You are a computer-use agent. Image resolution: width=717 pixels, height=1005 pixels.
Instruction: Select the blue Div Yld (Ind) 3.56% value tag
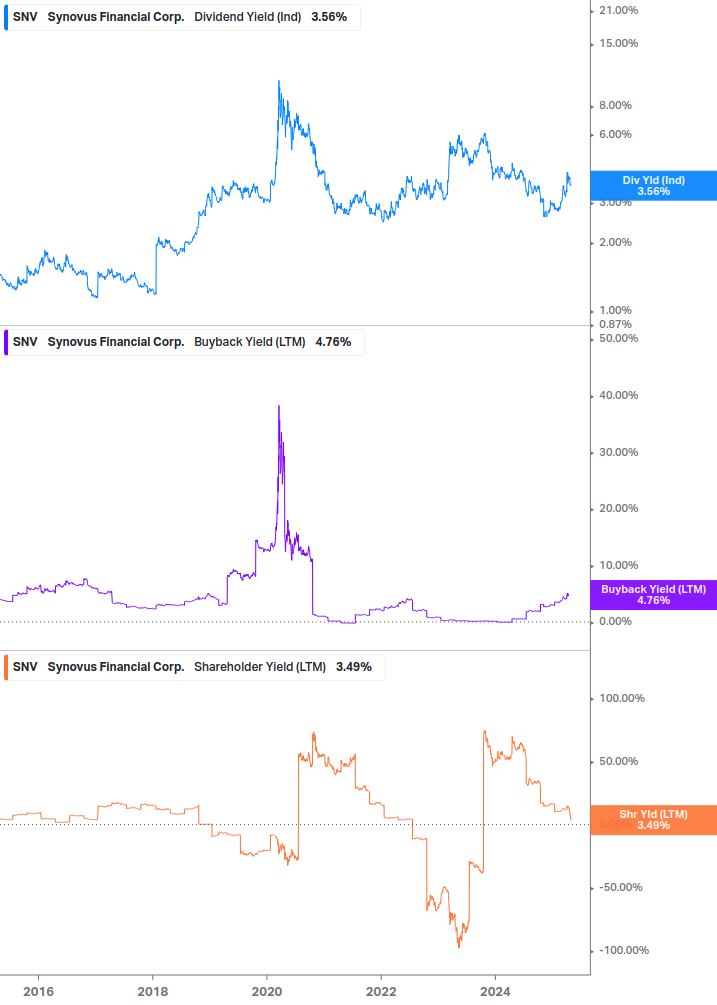pos(654,186)
